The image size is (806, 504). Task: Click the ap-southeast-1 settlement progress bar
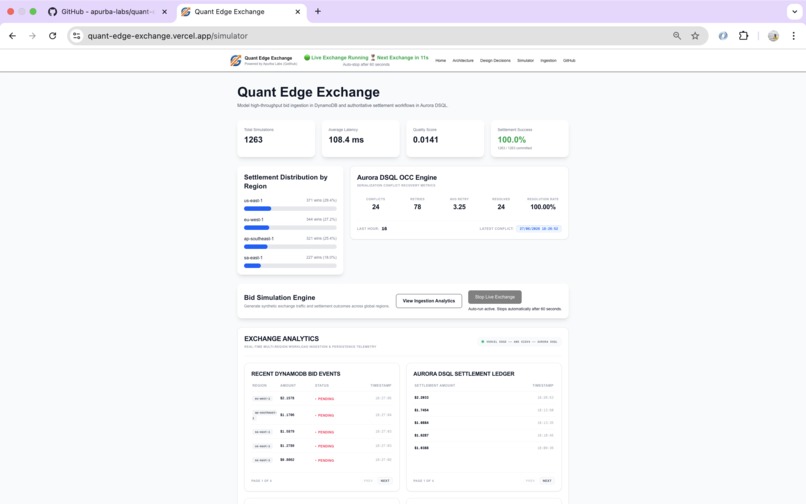(x=290, y=247)
